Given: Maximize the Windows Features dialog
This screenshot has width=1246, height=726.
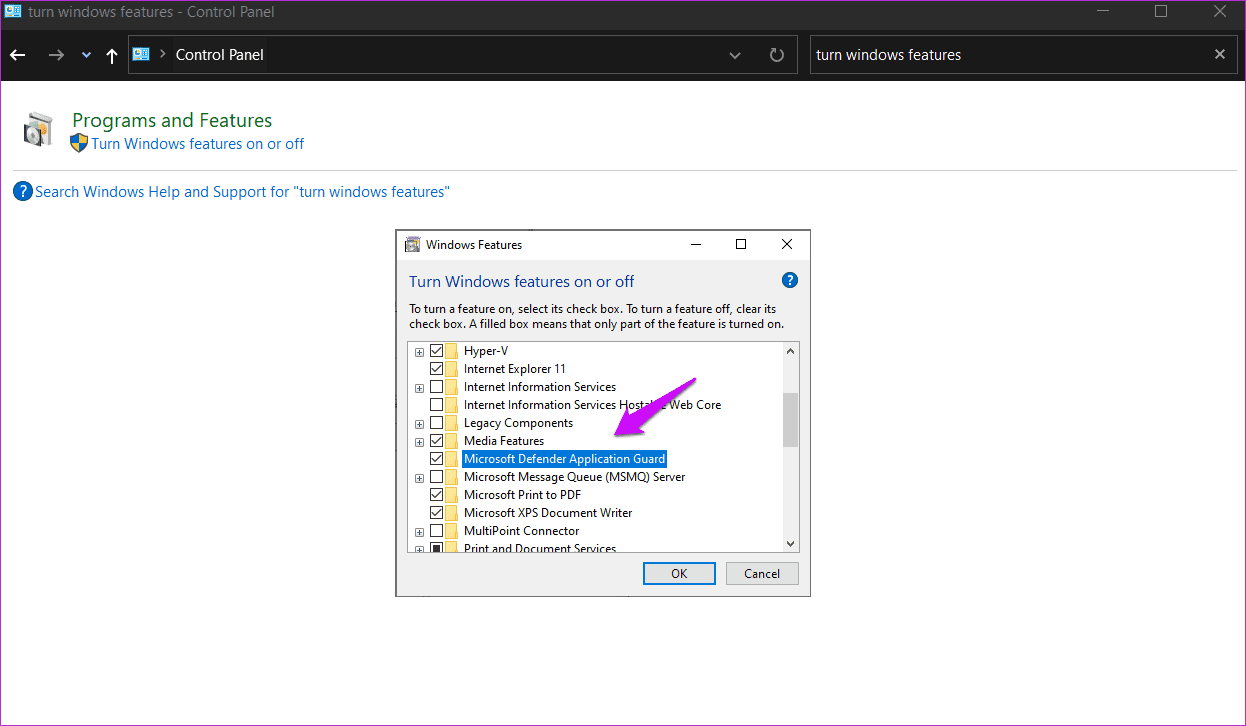Looking at the screenshot, I should pos(741,244).
